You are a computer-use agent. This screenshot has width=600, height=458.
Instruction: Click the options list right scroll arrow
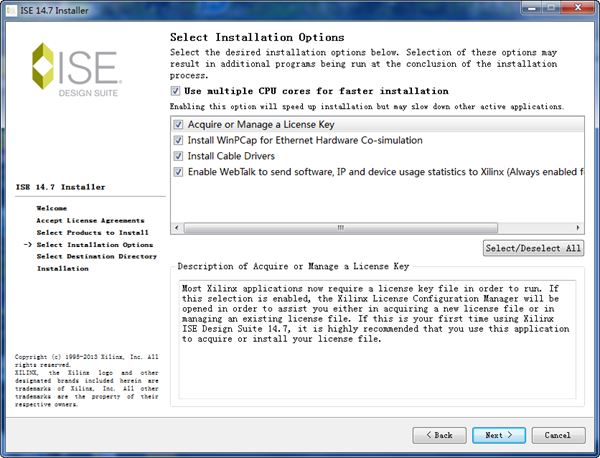(578, 228)
